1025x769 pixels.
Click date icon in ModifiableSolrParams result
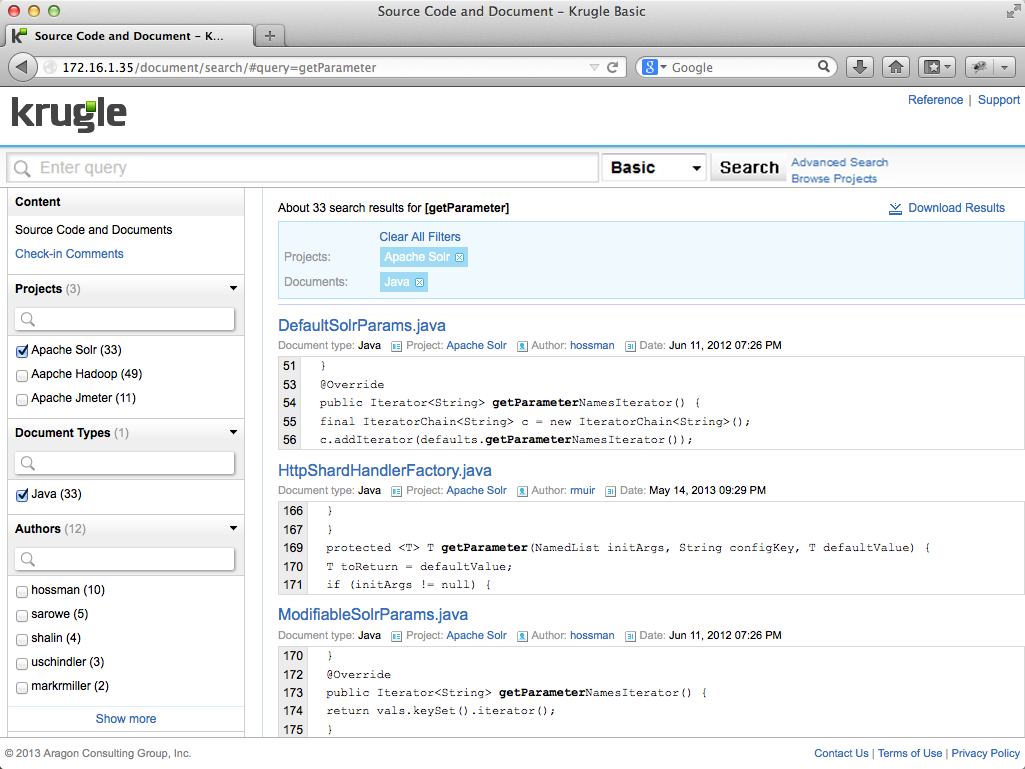[630, 636]
